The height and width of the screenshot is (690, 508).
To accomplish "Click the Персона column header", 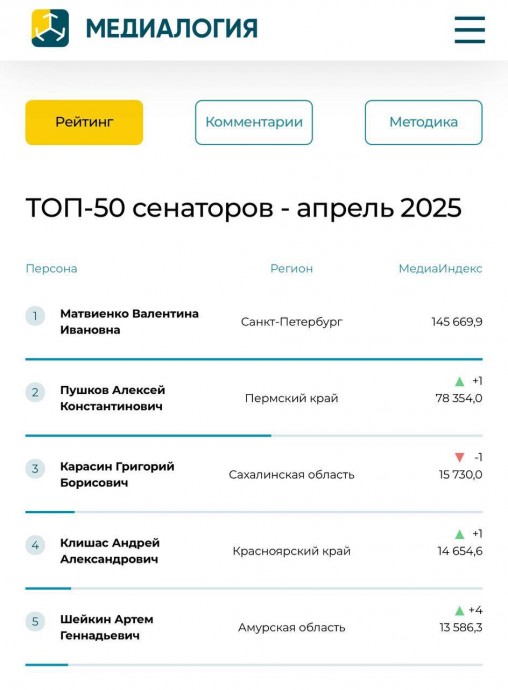I will [x=52, y=268].
